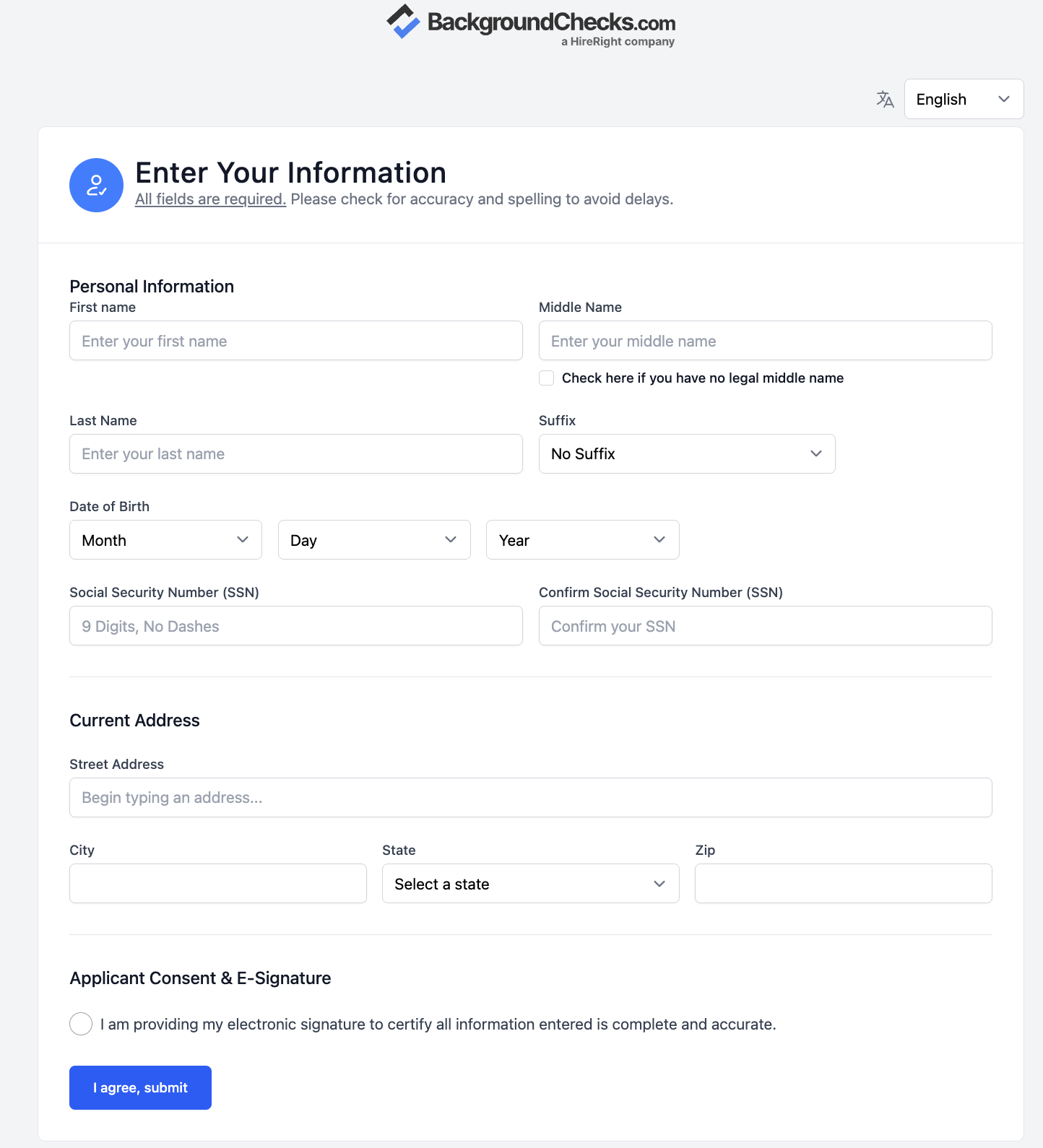Open the Select a state dropdown
The width and height of the screenshot is (1043, 1148).
[530, 884]
